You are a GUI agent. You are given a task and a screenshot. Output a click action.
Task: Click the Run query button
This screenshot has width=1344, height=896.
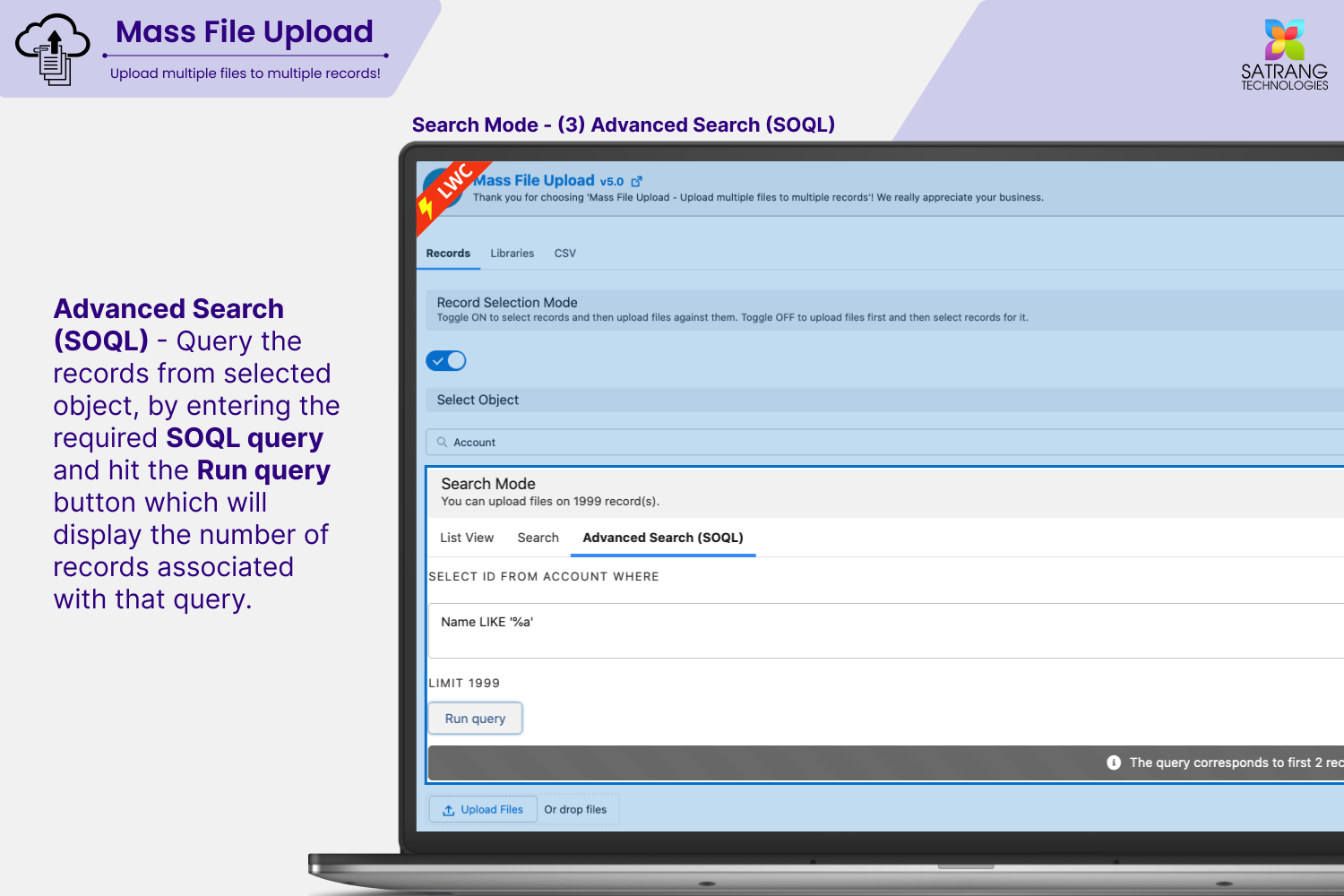click(x=476, y=719)
